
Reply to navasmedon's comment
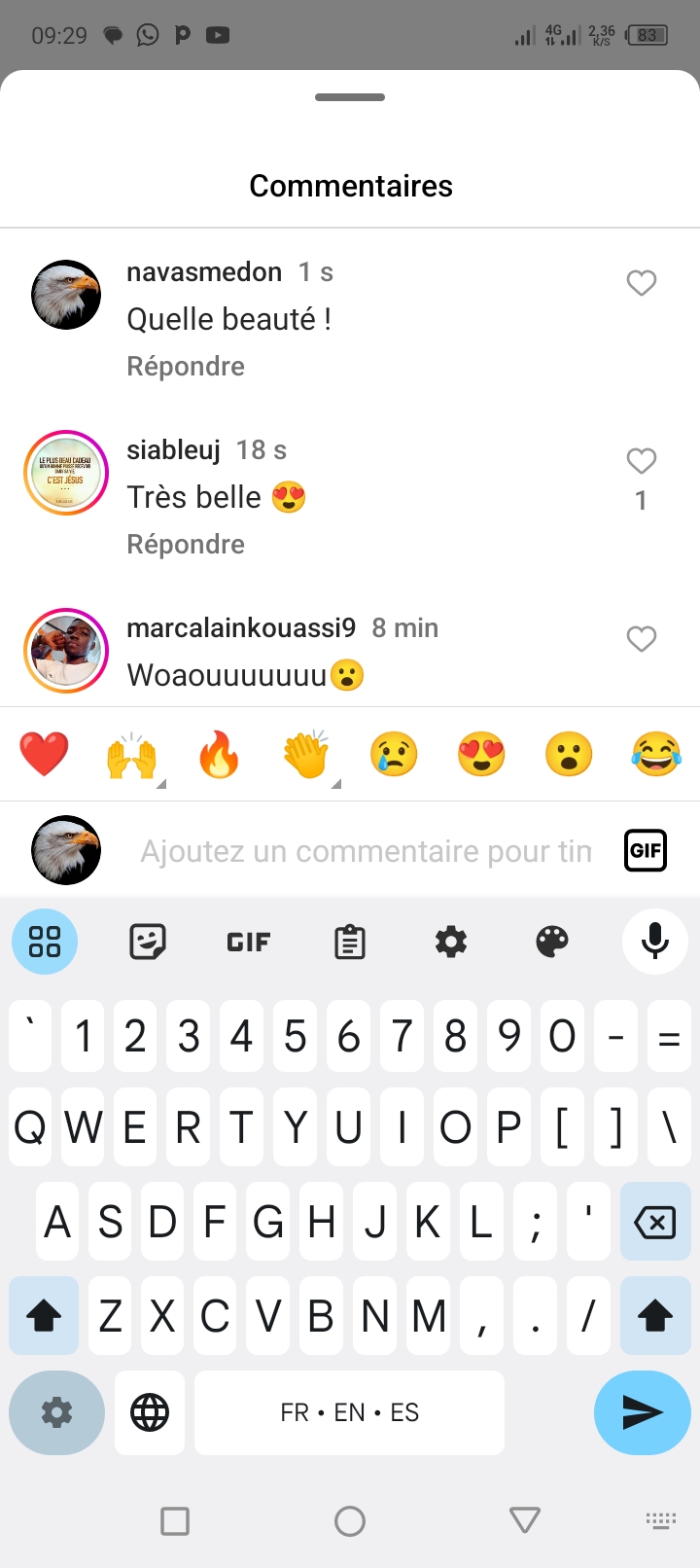pyautogui.click(x=186, y=367)
